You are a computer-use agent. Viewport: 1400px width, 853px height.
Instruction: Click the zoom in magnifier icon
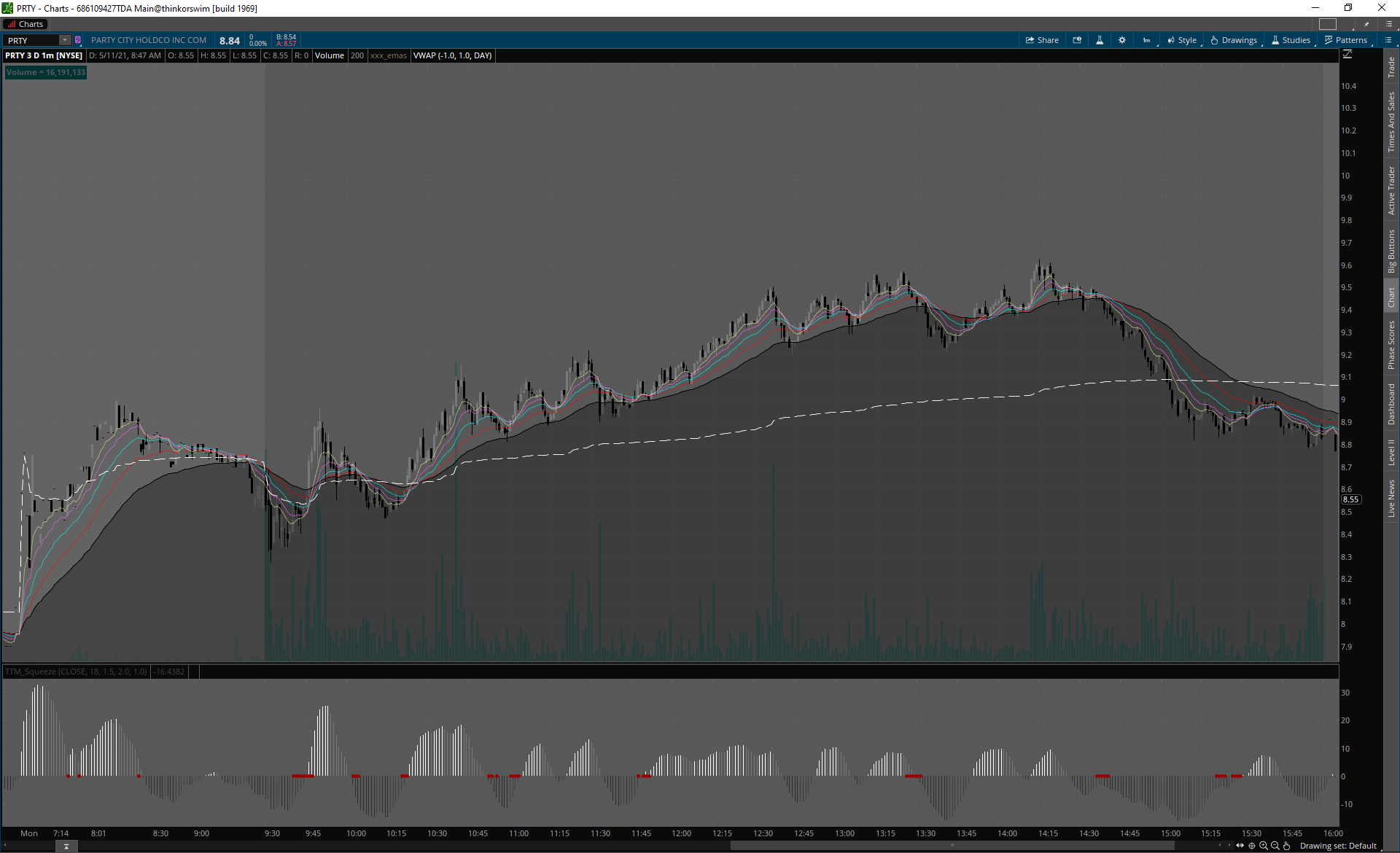point(1264,846)
